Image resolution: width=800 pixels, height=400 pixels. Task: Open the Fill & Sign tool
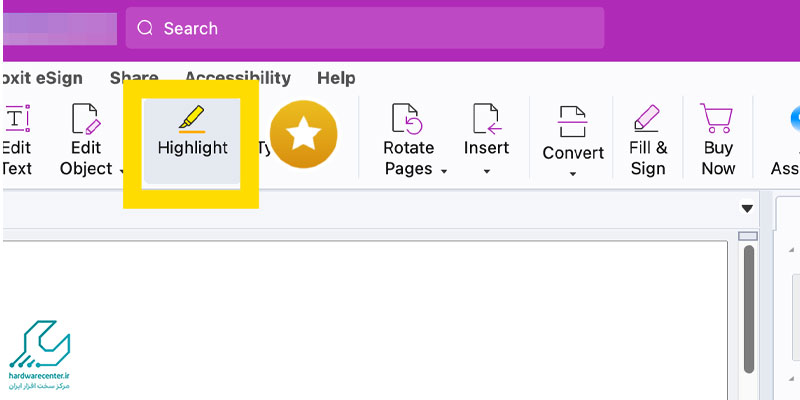[x=648, y=140]
